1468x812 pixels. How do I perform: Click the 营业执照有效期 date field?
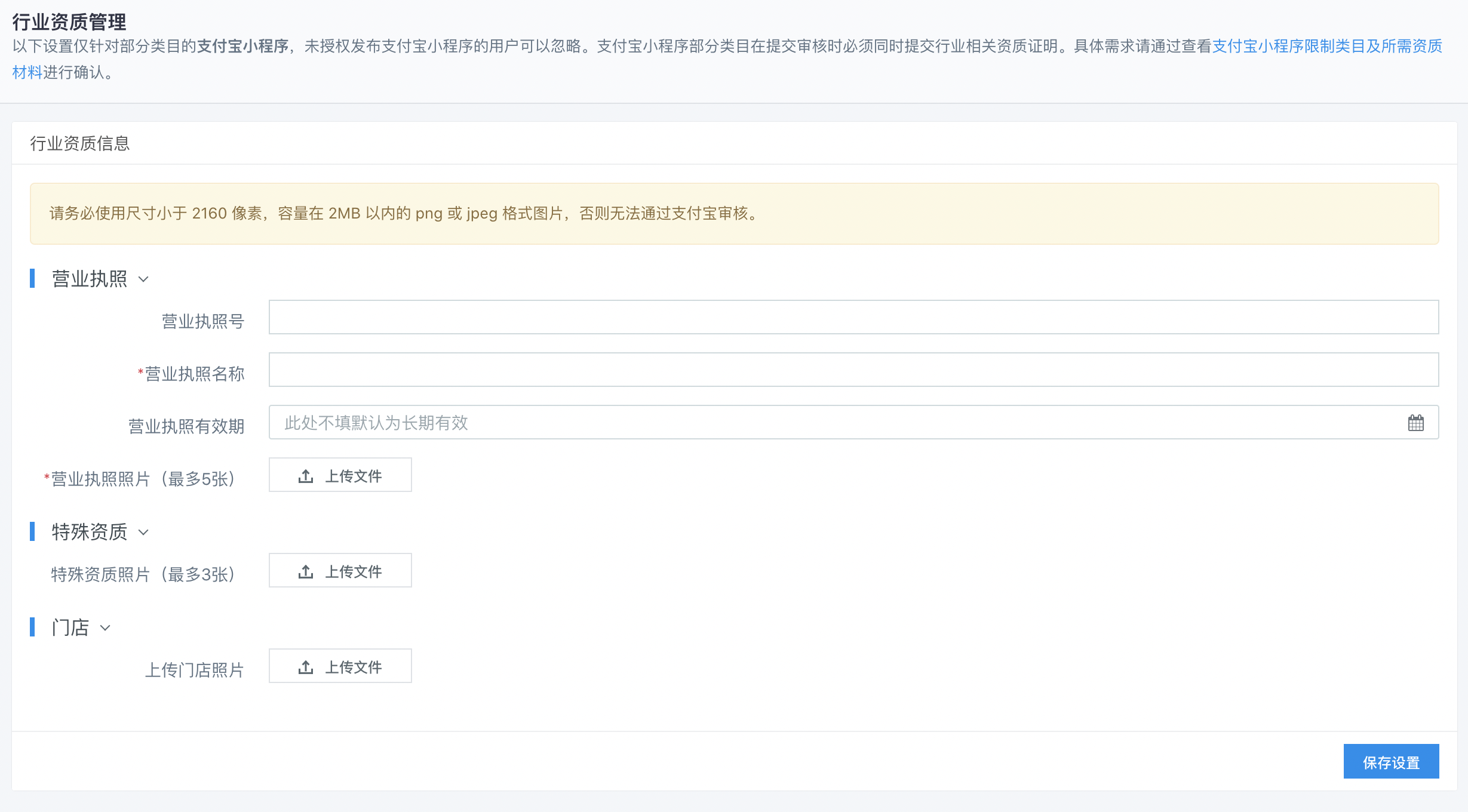tap(853, 422)
